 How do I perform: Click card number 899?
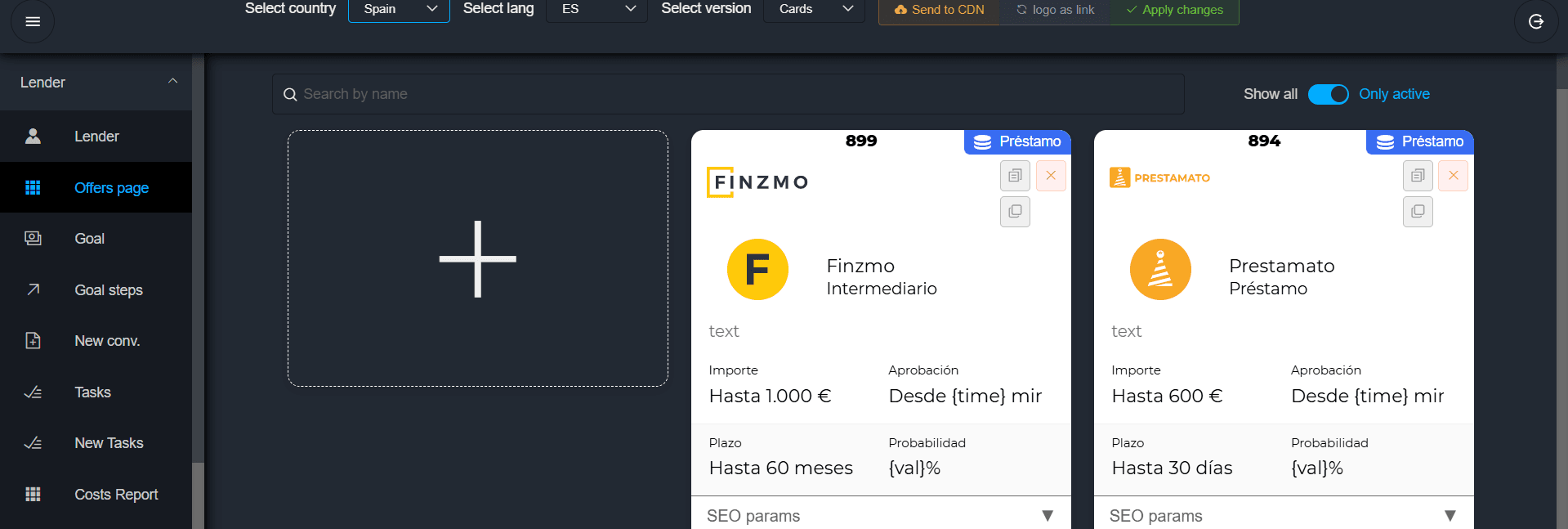click(861, 141)
